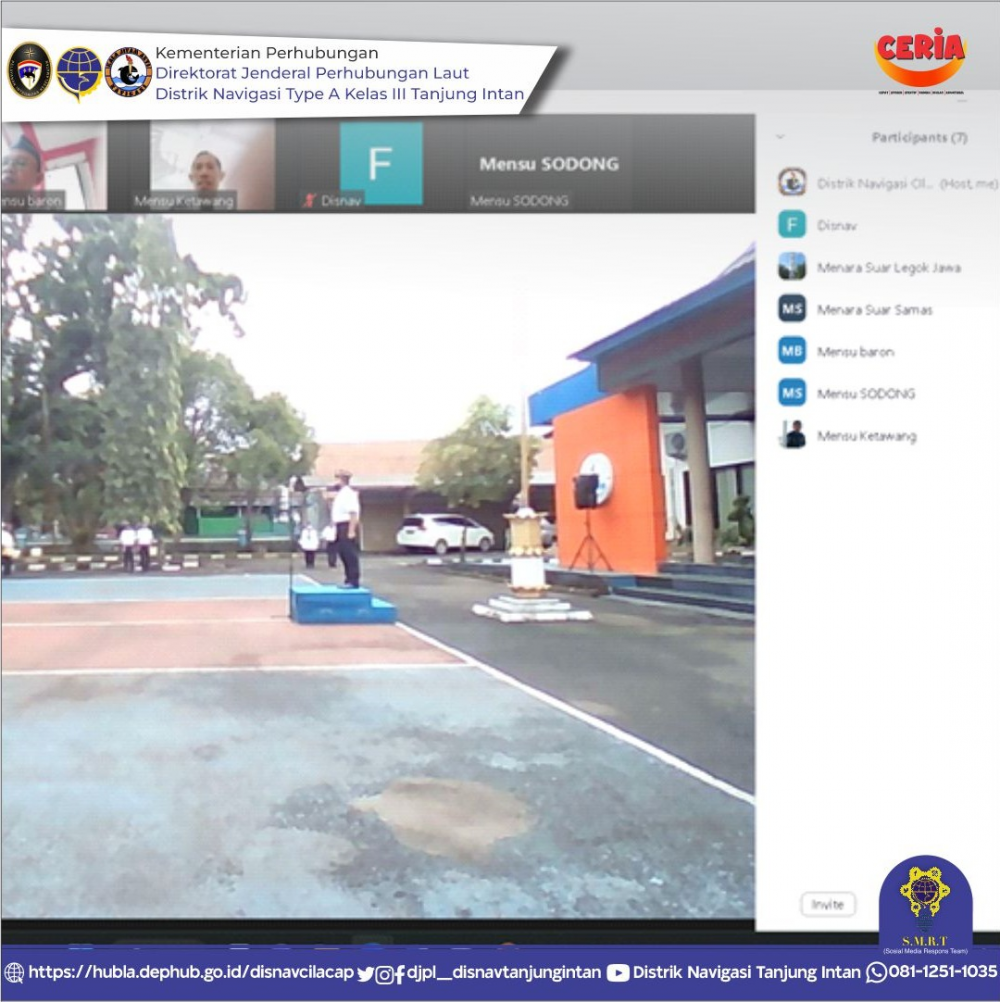The width and height of the screenshot is (1000, 1002).
Task: Click the Distrik Navigasi round logo in header
Action: (128, 71)
